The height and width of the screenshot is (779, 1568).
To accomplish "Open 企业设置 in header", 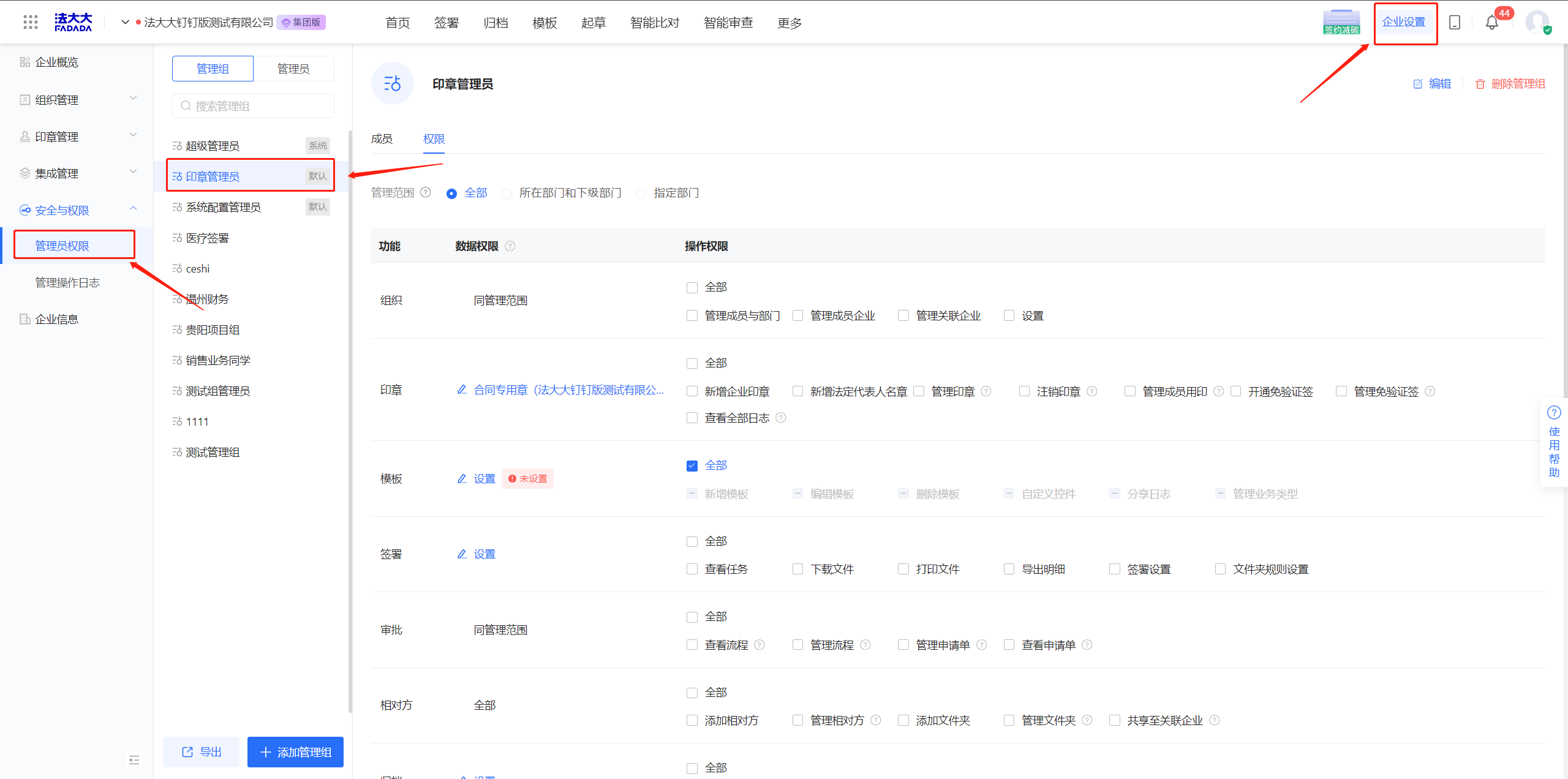I will click(1404, 23).
